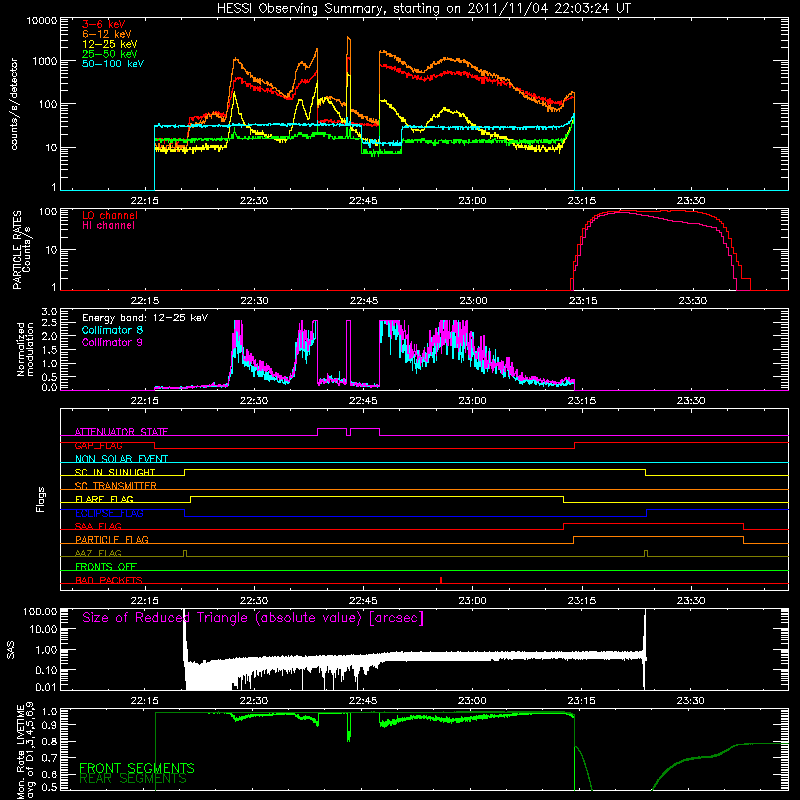Click the 'PARTICLE RATES' vertical axis title
Viewport: 800px width, 800px height.
point(17,250)
